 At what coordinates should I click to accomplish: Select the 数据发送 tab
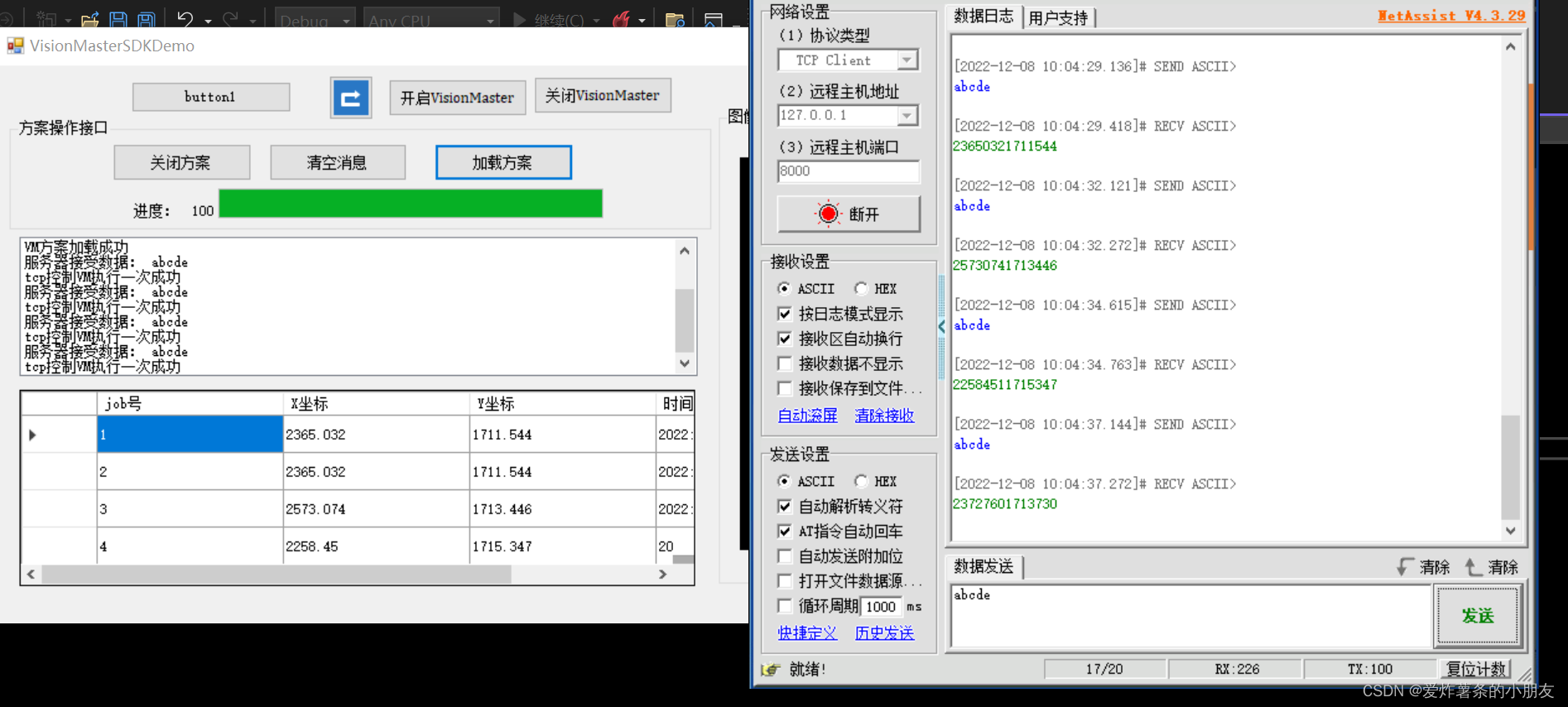[x=984, y=566]
